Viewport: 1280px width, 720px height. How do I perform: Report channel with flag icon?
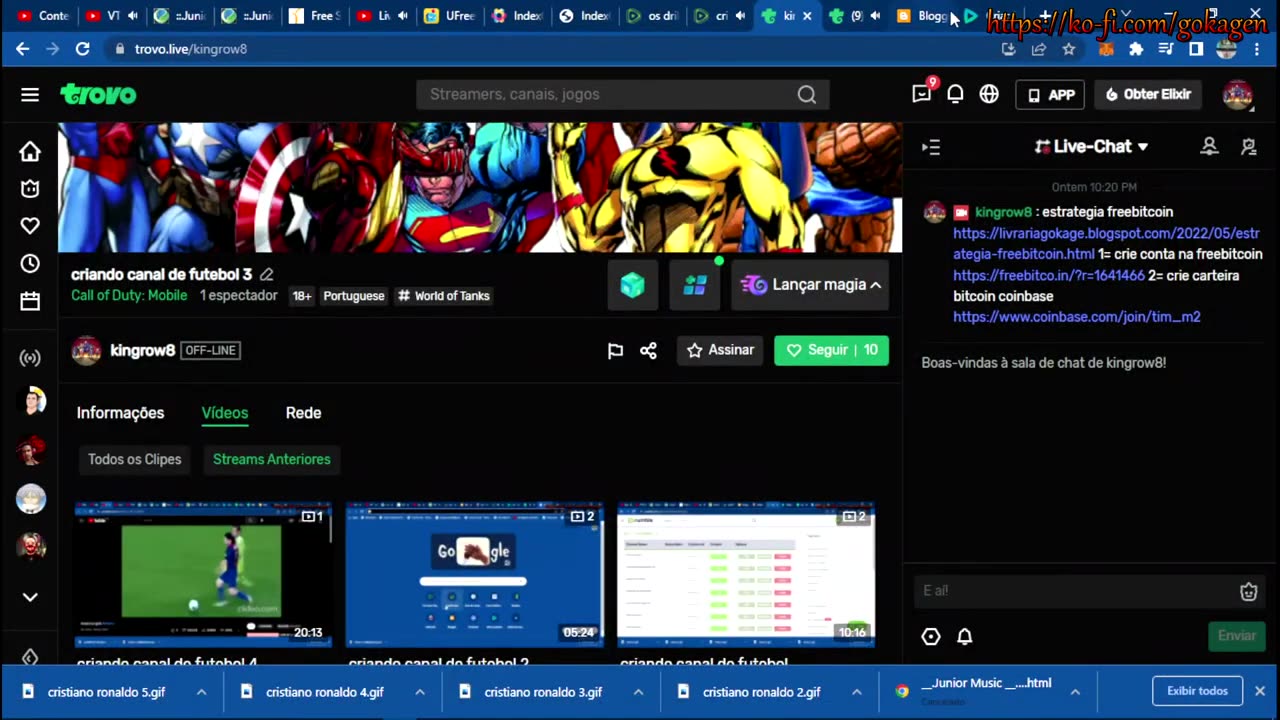click(x=615, y=350)
